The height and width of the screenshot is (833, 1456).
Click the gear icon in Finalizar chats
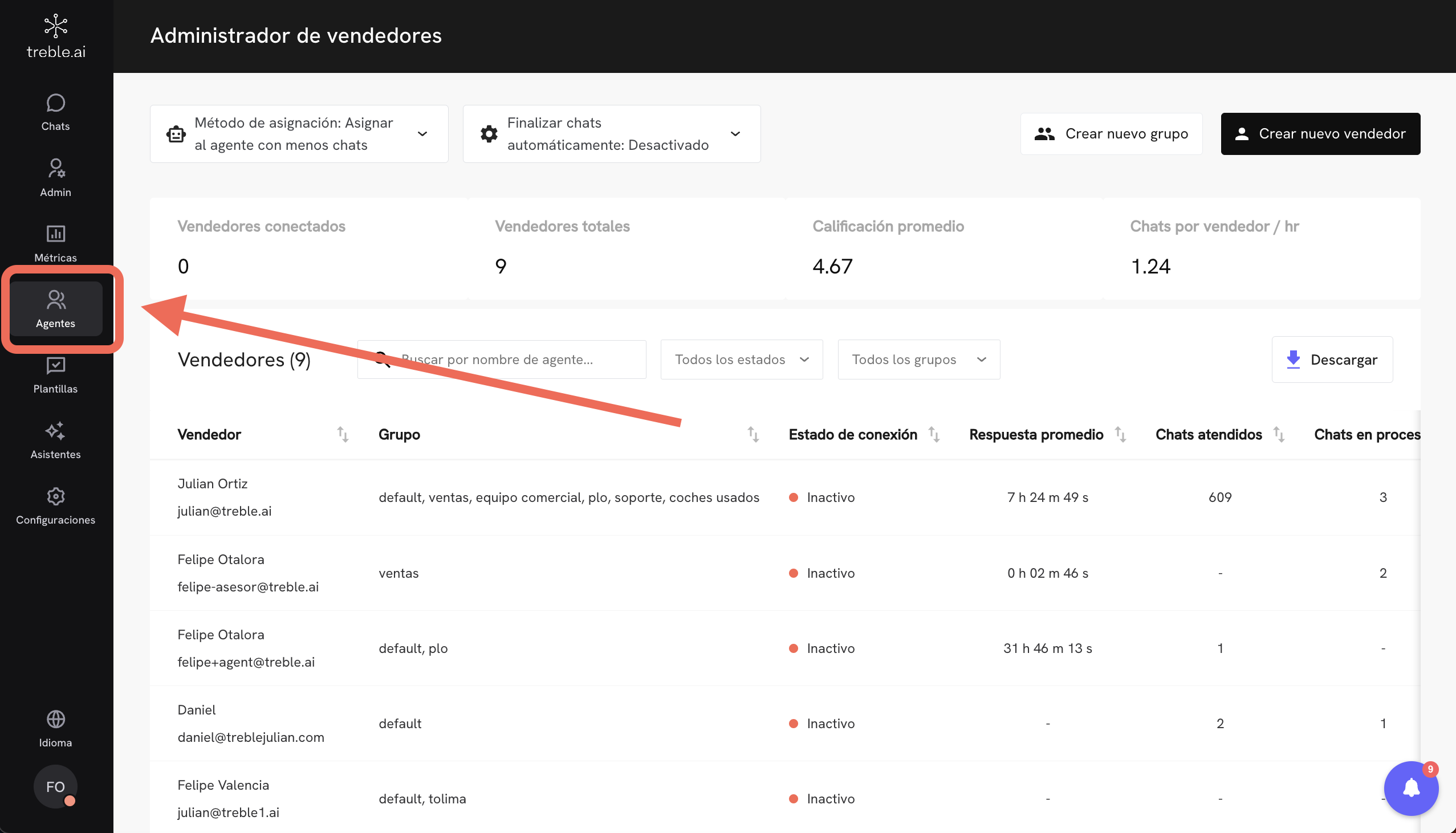pos(489,134)
